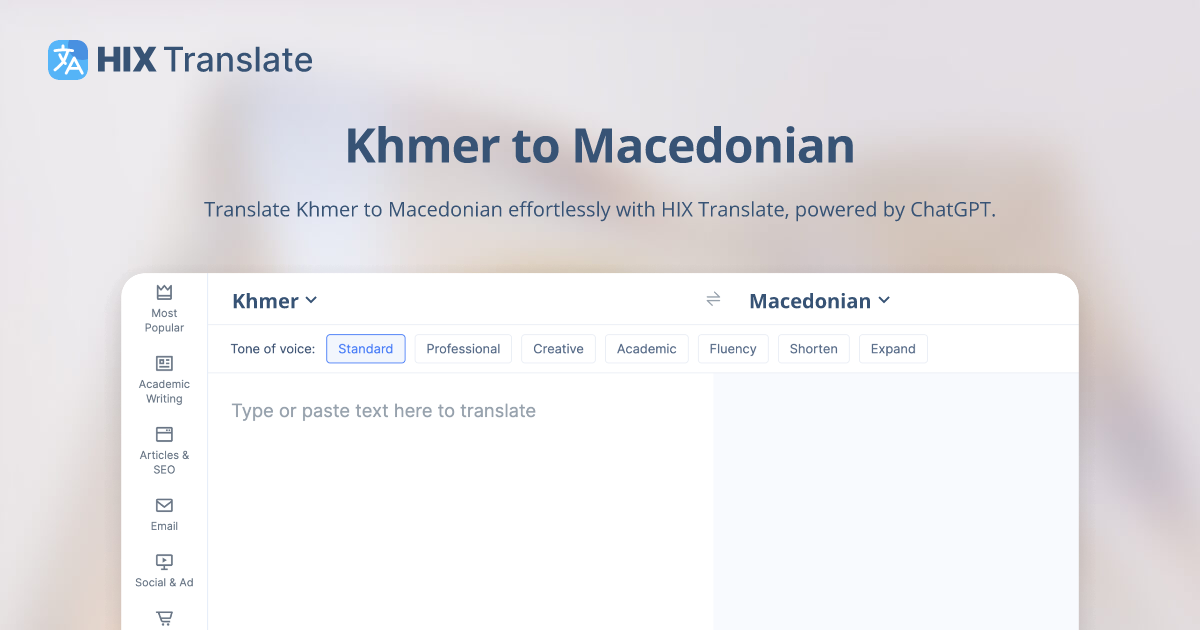
Task: Open the Social & Ad icon
Action: pos(163,561)
